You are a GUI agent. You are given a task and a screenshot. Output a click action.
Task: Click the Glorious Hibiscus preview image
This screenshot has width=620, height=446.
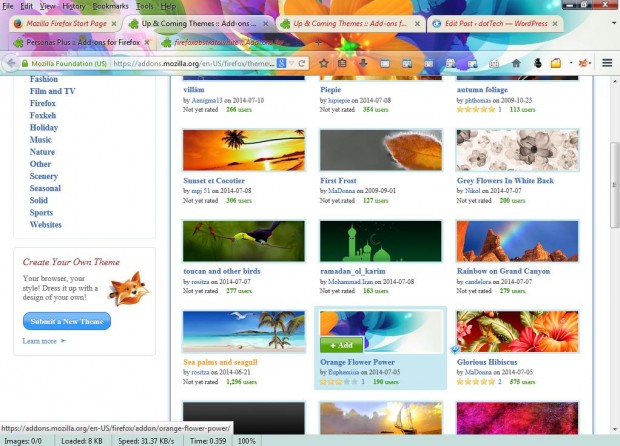[x=517, y=331]
